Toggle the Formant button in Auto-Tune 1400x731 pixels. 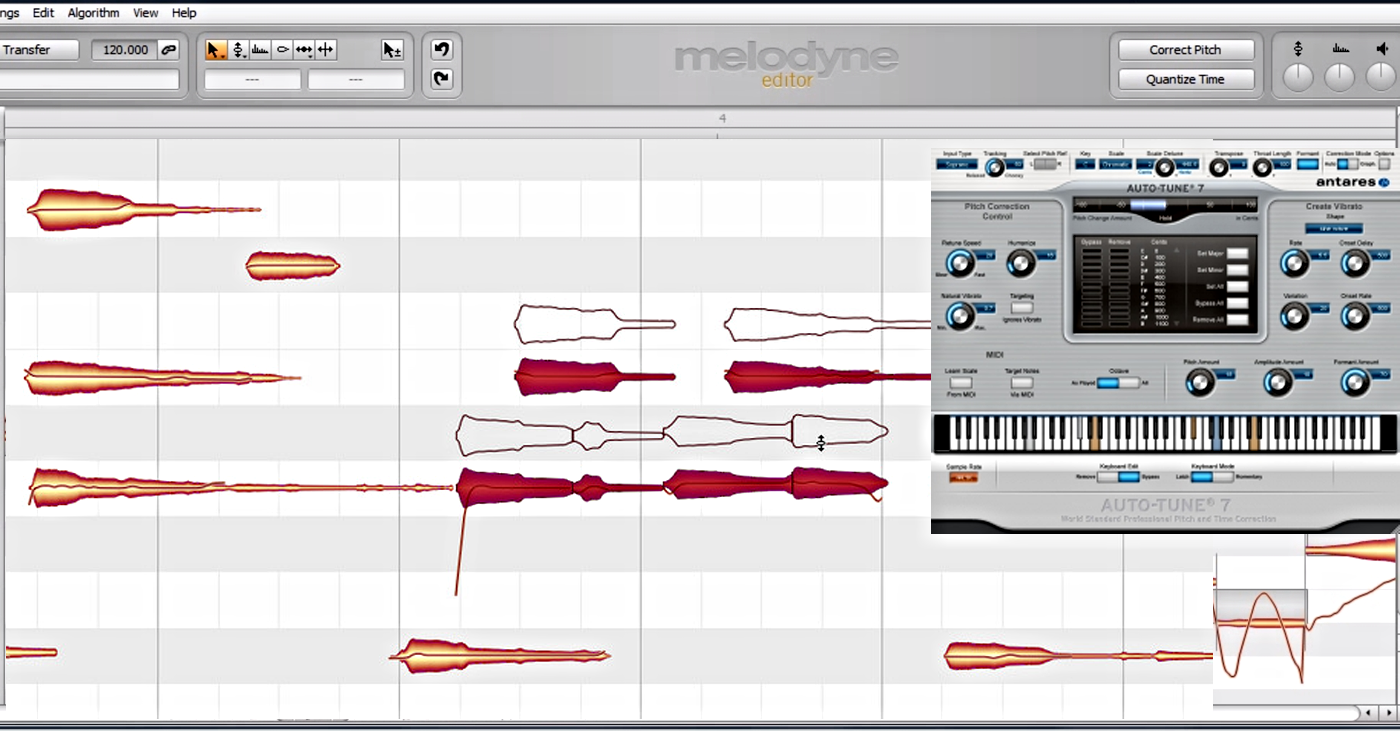coord(1308,164)
